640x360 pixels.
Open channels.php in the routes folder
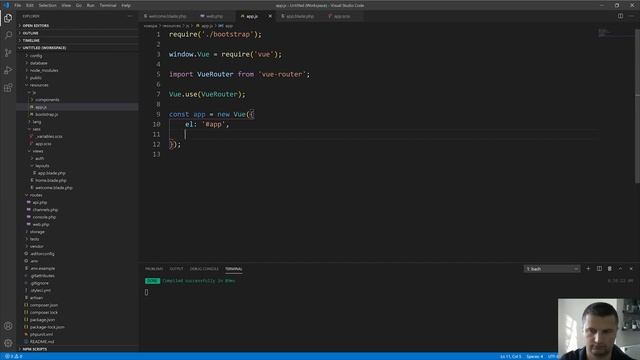[45, 210]
